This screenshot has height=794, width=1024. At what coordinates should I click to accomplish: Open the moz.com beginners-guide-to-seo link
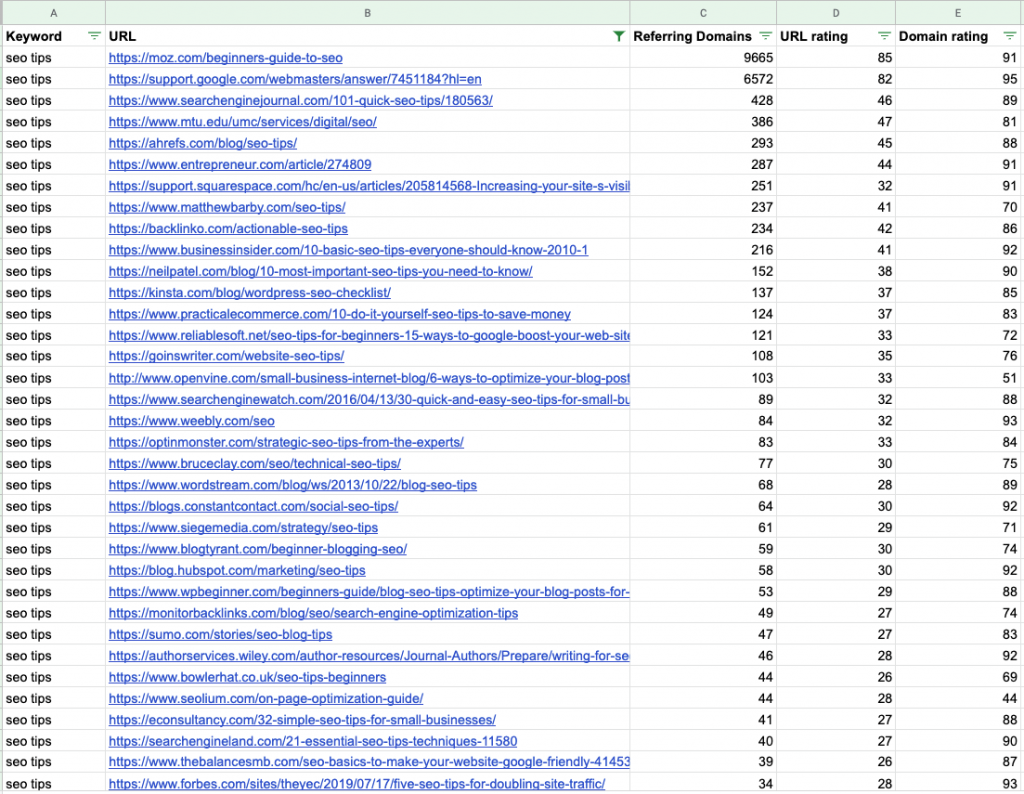coord(225,57)
